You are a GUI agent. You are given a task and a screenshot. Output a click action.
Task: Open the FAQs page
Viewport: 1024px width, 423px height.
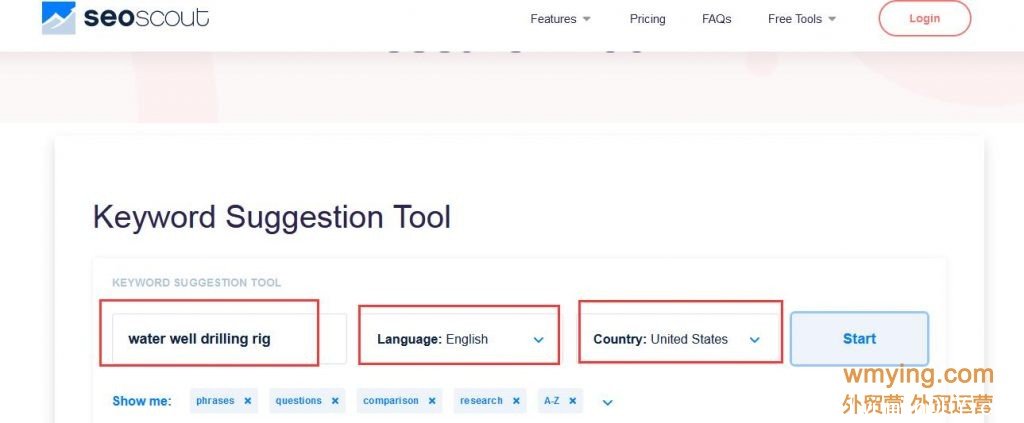(x=716, y=19)
